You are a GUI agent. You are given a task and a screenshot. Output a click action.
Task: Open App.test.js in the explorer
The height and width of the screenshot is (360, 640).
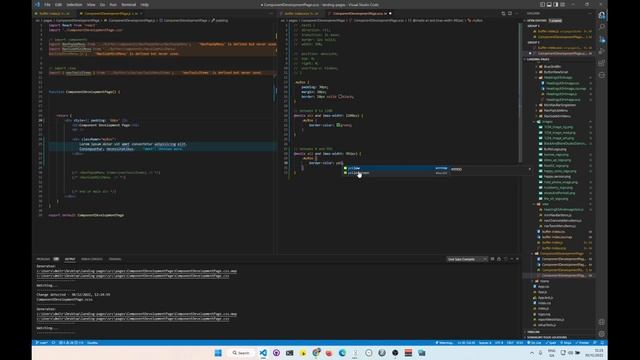(x=545, y=298)
